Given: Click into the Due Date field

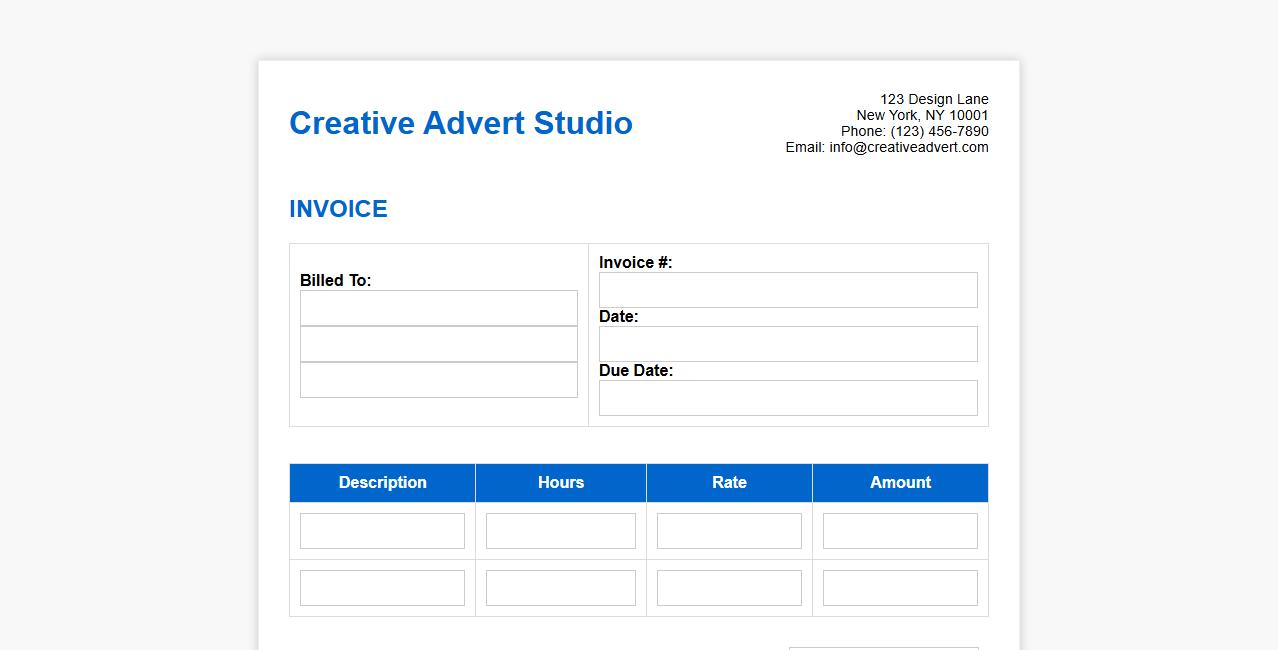Looking at the screenshot, I should [x=788, y=398].
